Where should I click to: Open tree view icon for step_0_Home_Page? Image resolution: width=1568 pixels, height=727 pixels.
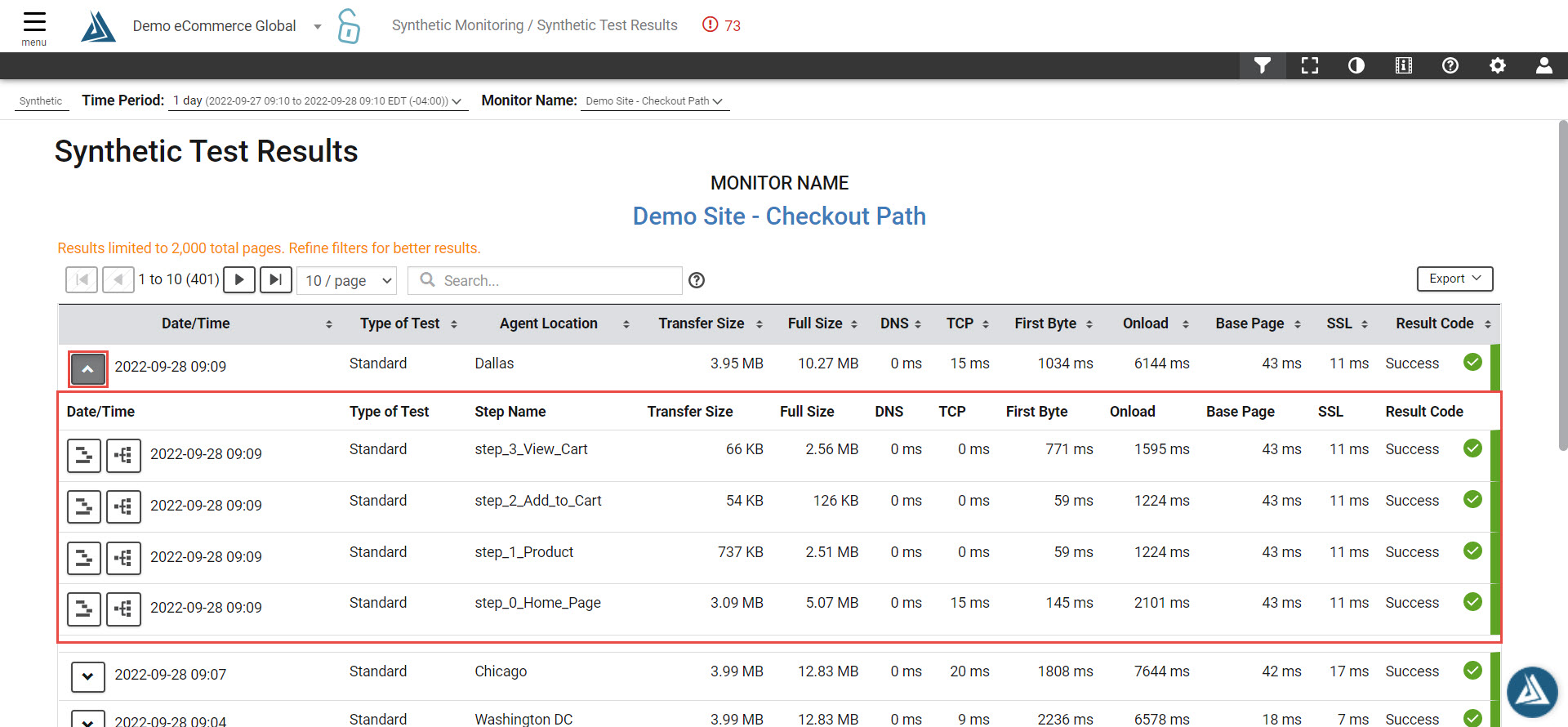click(x=123, y=609)
